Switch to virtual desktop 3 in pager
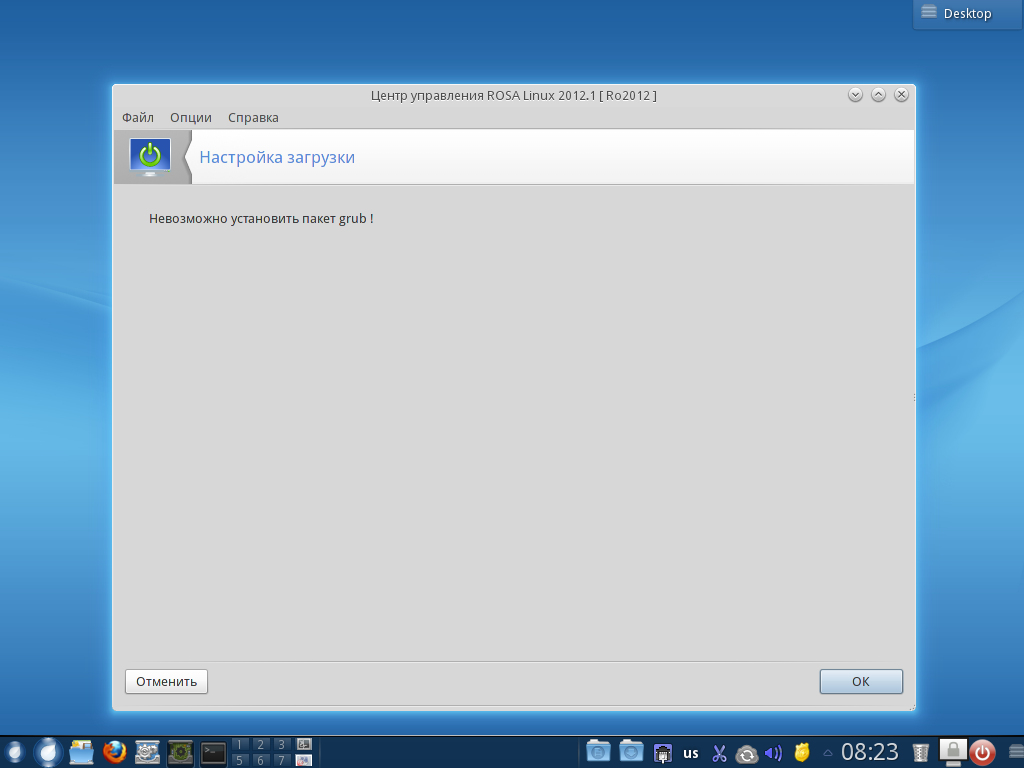The image size is (1024, 768). [281, 744]
